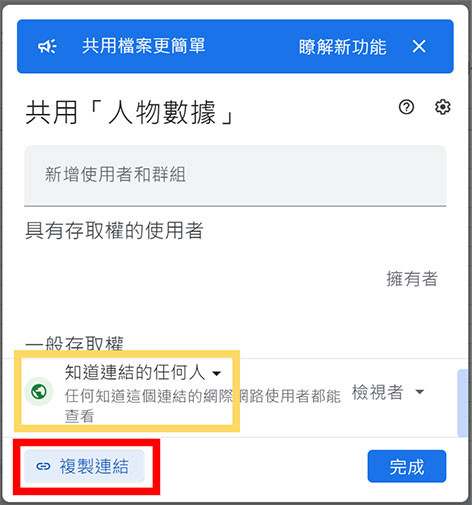Click the 共用檔案更簡單 banner text
Image resolution: width=472 pixels, height=505 pixels.
coord(144,46)
